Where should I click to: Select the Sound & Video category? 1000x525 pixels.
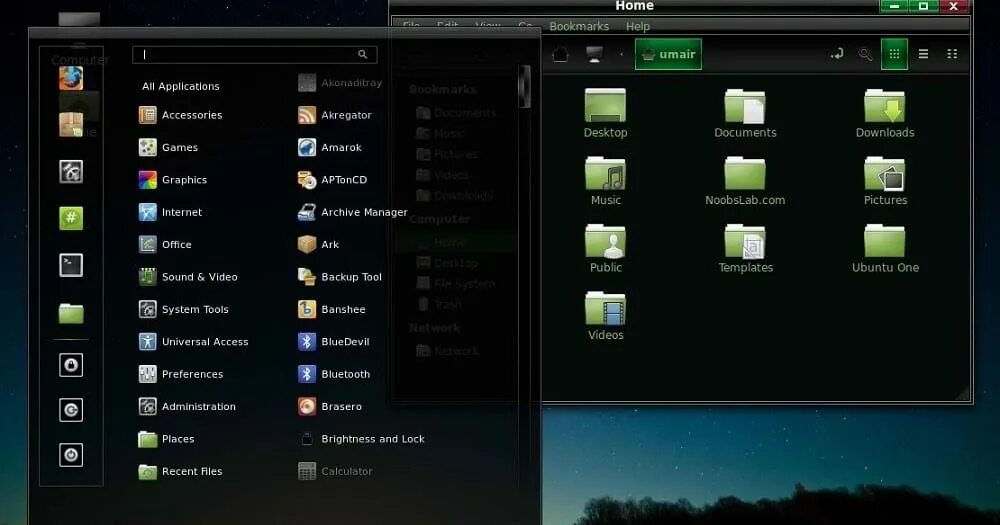tap(188, 277)
